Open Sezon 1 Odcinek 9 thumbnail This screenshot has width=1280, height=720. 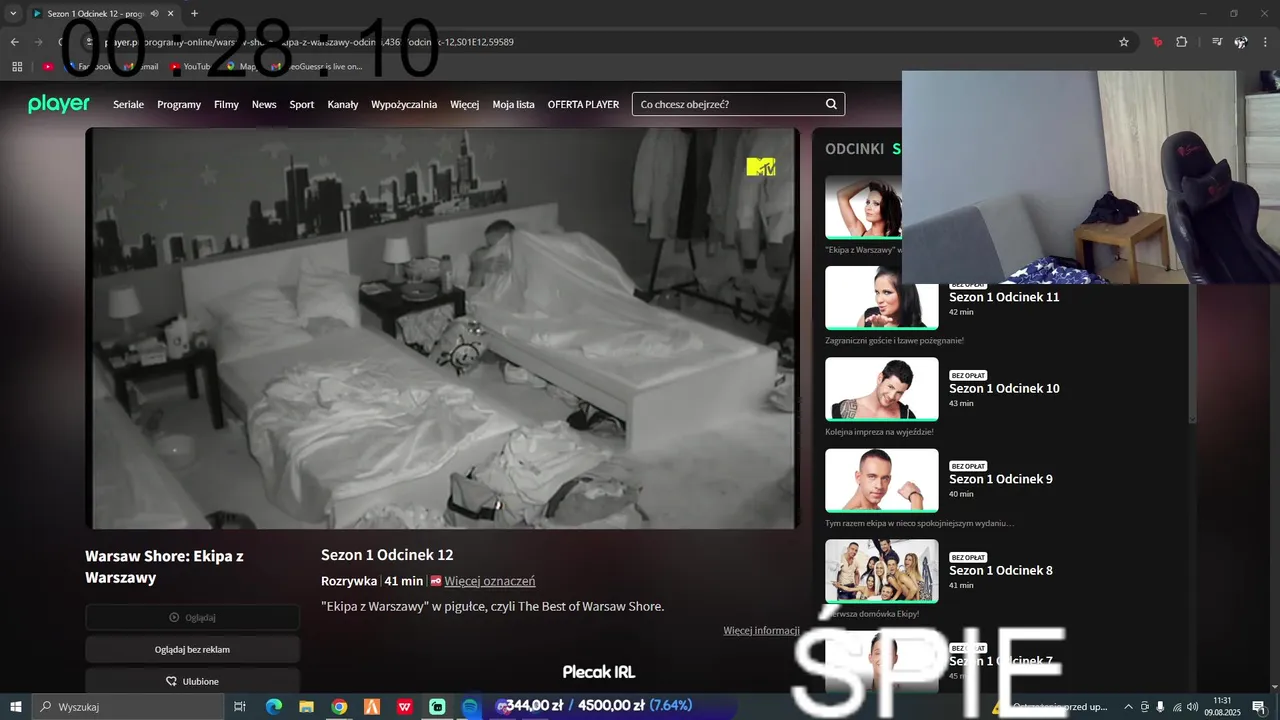coord(882,480)
